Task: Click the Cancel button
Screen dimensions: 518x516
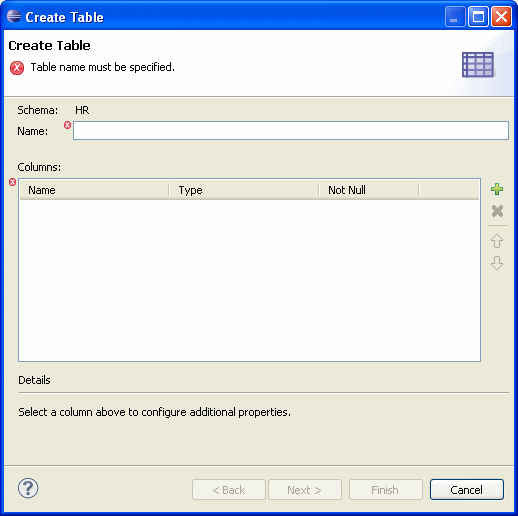Action: click(467, 490)
